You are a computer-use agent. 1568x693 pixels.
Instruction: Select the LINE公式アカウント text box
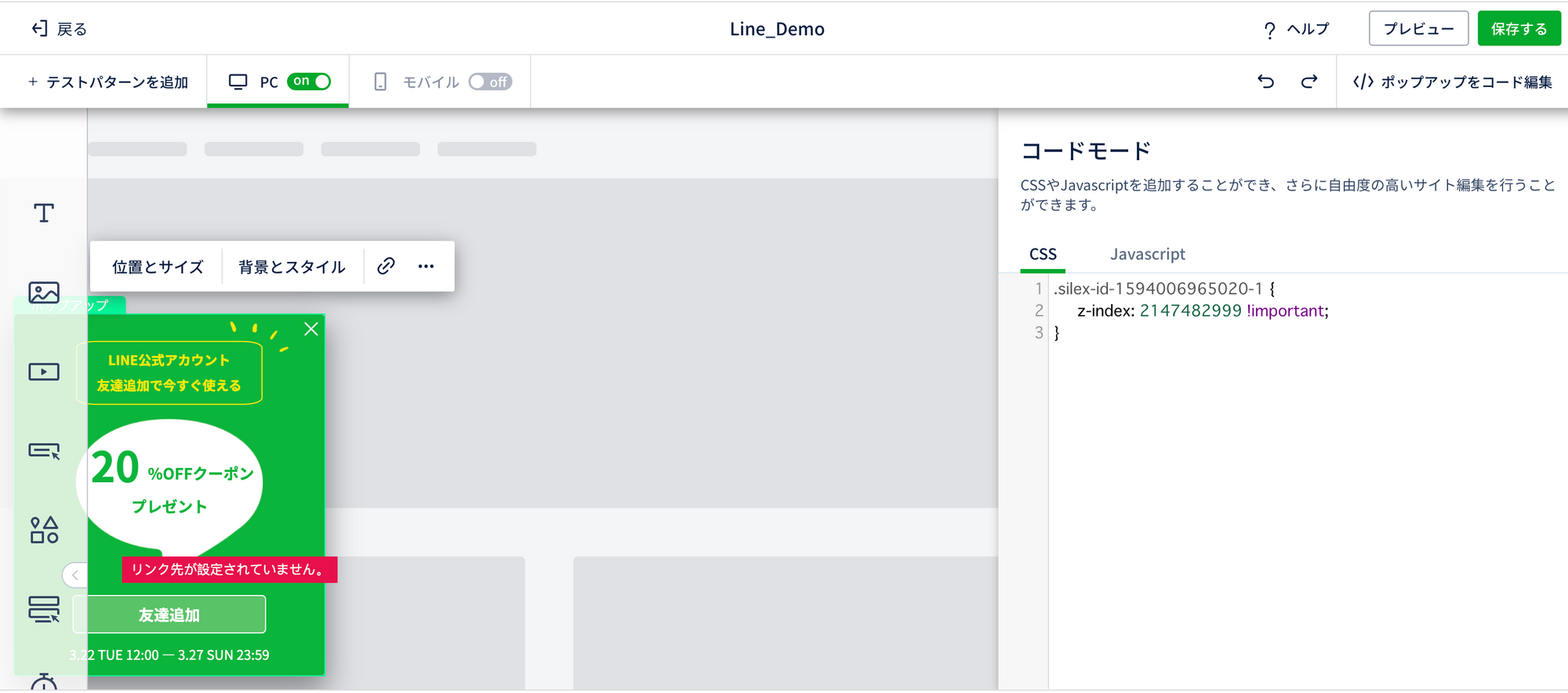[x=169, y=373]
